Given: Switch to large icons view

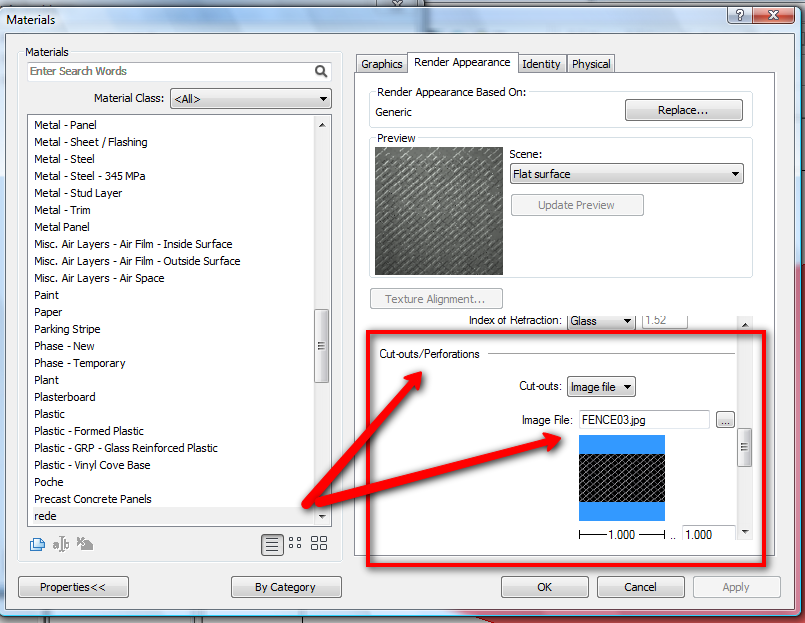Looking at the screenshot, I should pos(319,543).
